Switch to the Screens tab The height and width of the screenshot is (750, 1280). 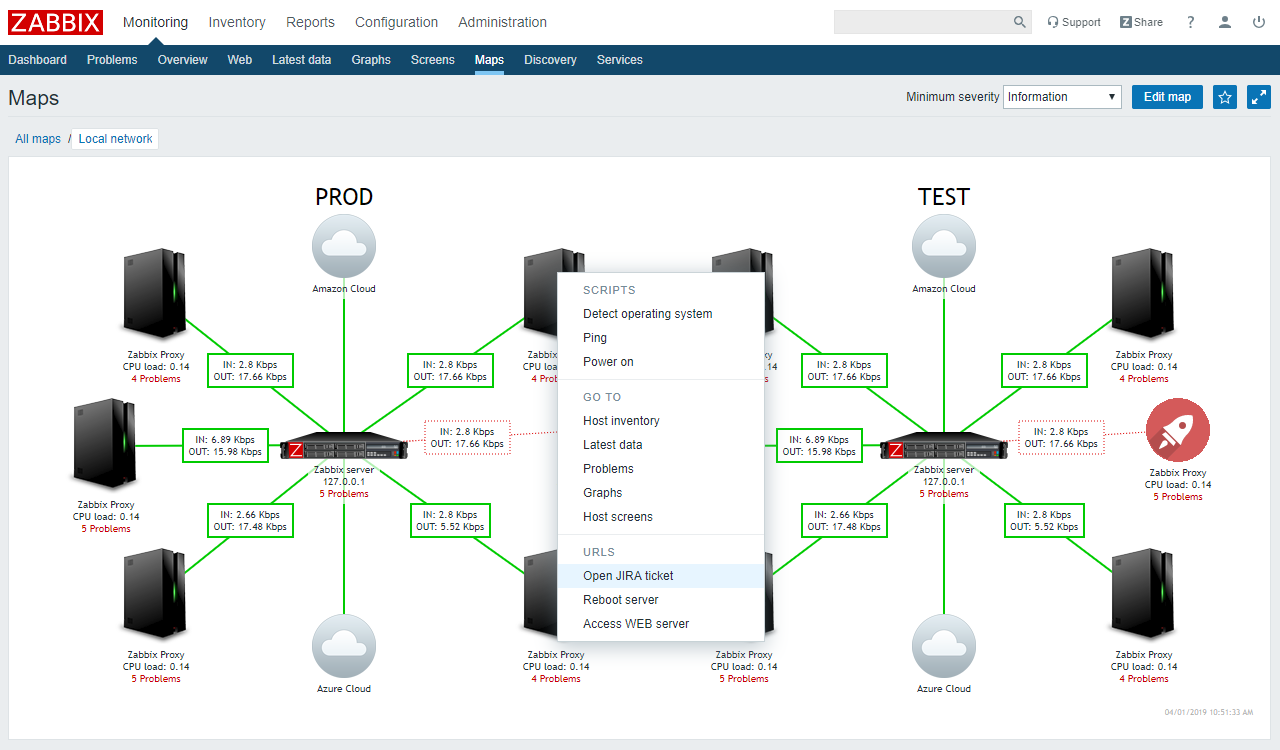(x=432, y=60)
